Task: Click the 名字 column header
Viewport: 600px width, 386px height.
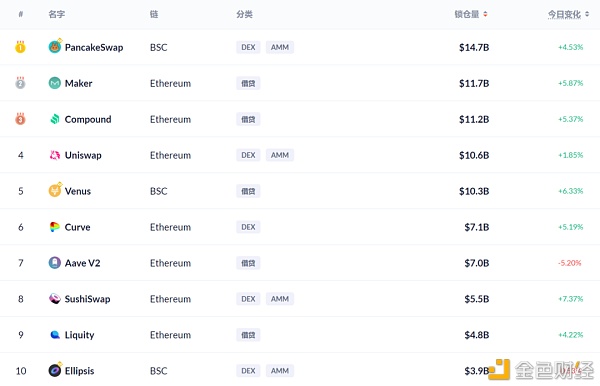Action: point(57,14)
